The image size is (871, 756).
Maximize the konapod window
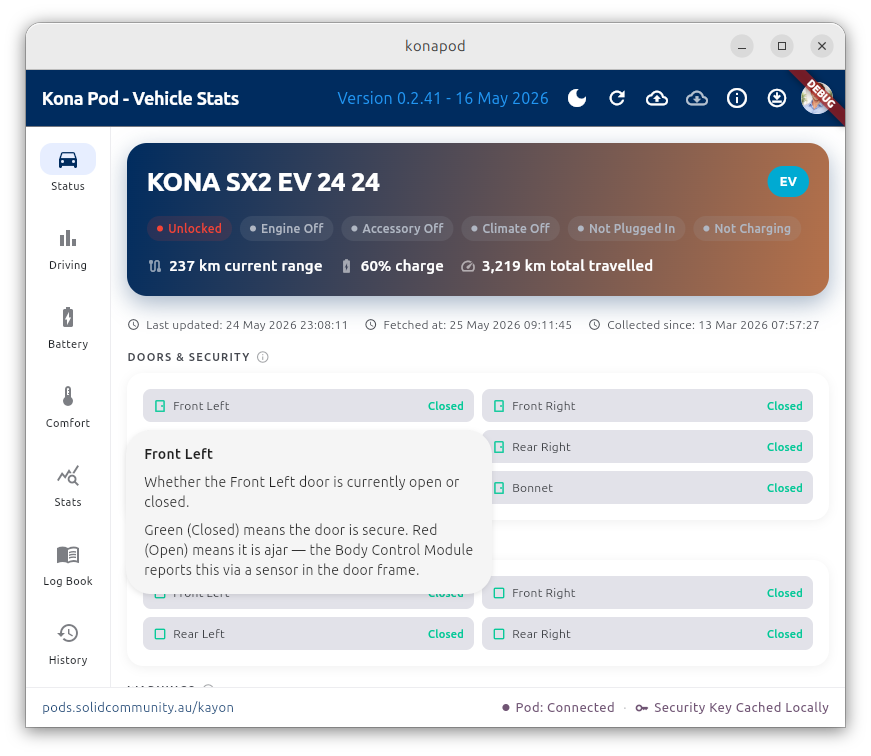click(x=782, y=46)
